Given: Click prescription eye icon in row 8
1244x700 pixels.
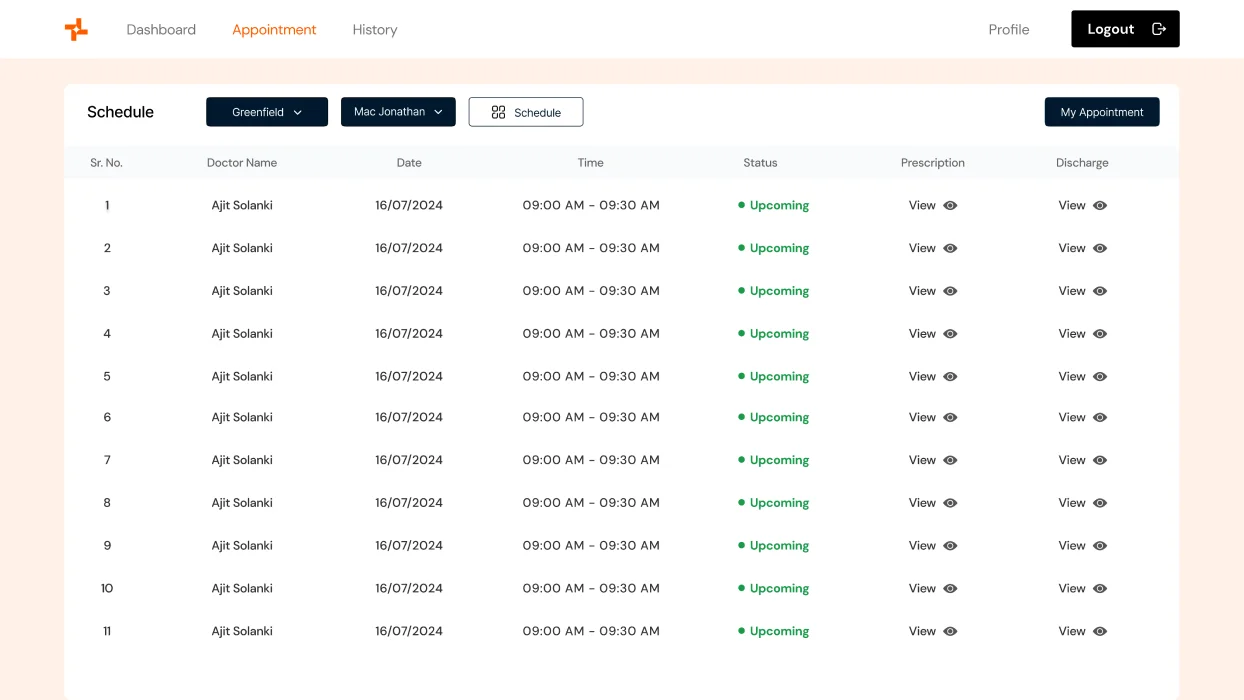Looking at the screenshot, I should pos(950,503).
